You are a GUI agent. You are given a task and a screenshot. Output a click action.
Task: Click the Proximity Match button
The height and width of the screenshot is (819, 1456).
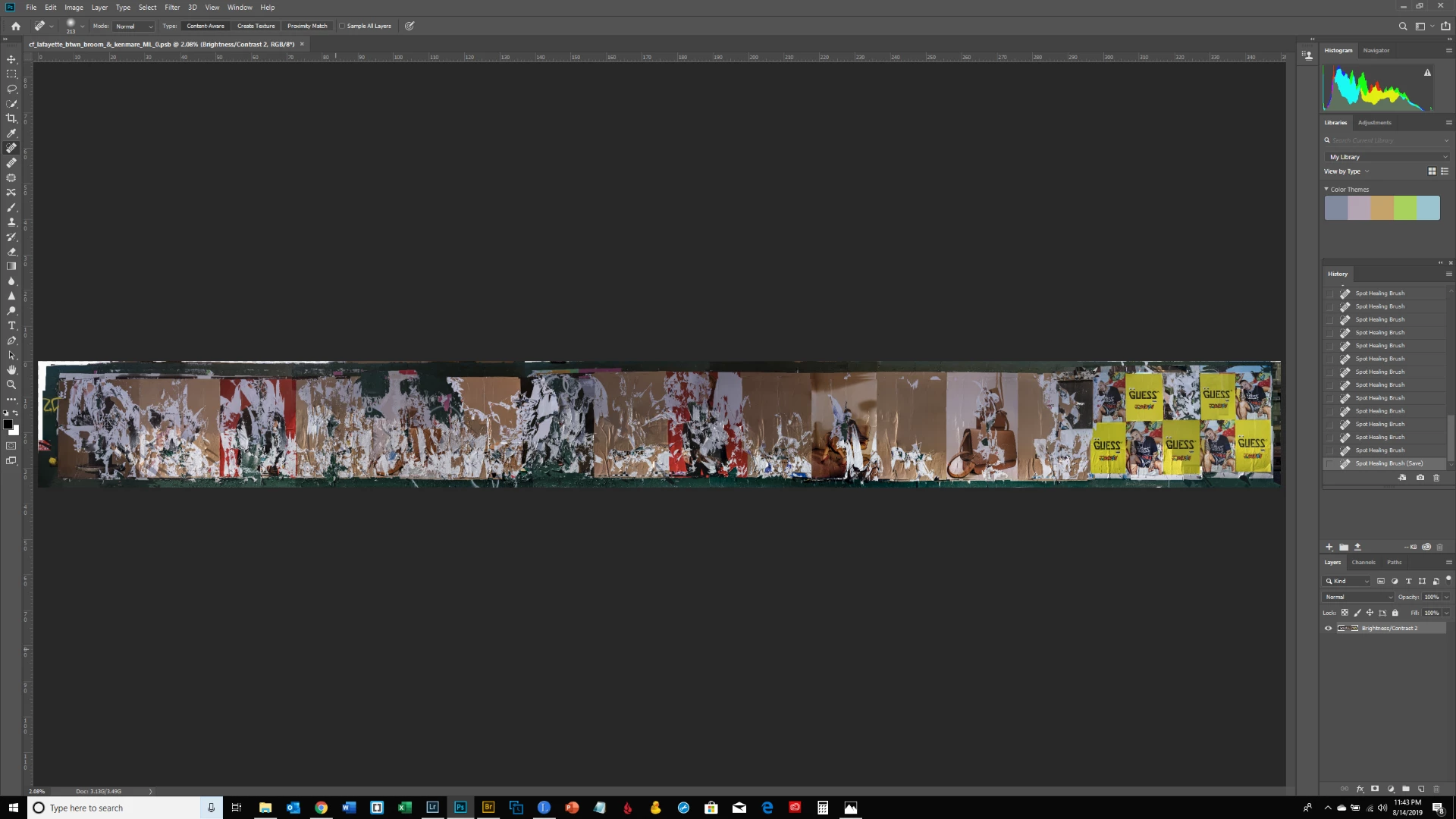tap(307, 26)
